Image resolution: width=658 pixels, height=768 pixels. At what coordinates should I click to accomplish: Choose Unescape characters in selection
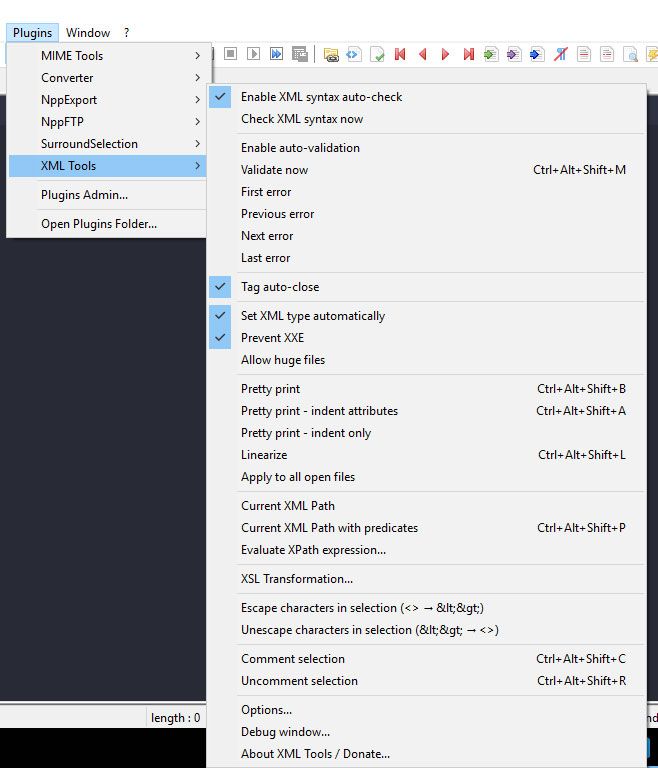coord(427,630)
